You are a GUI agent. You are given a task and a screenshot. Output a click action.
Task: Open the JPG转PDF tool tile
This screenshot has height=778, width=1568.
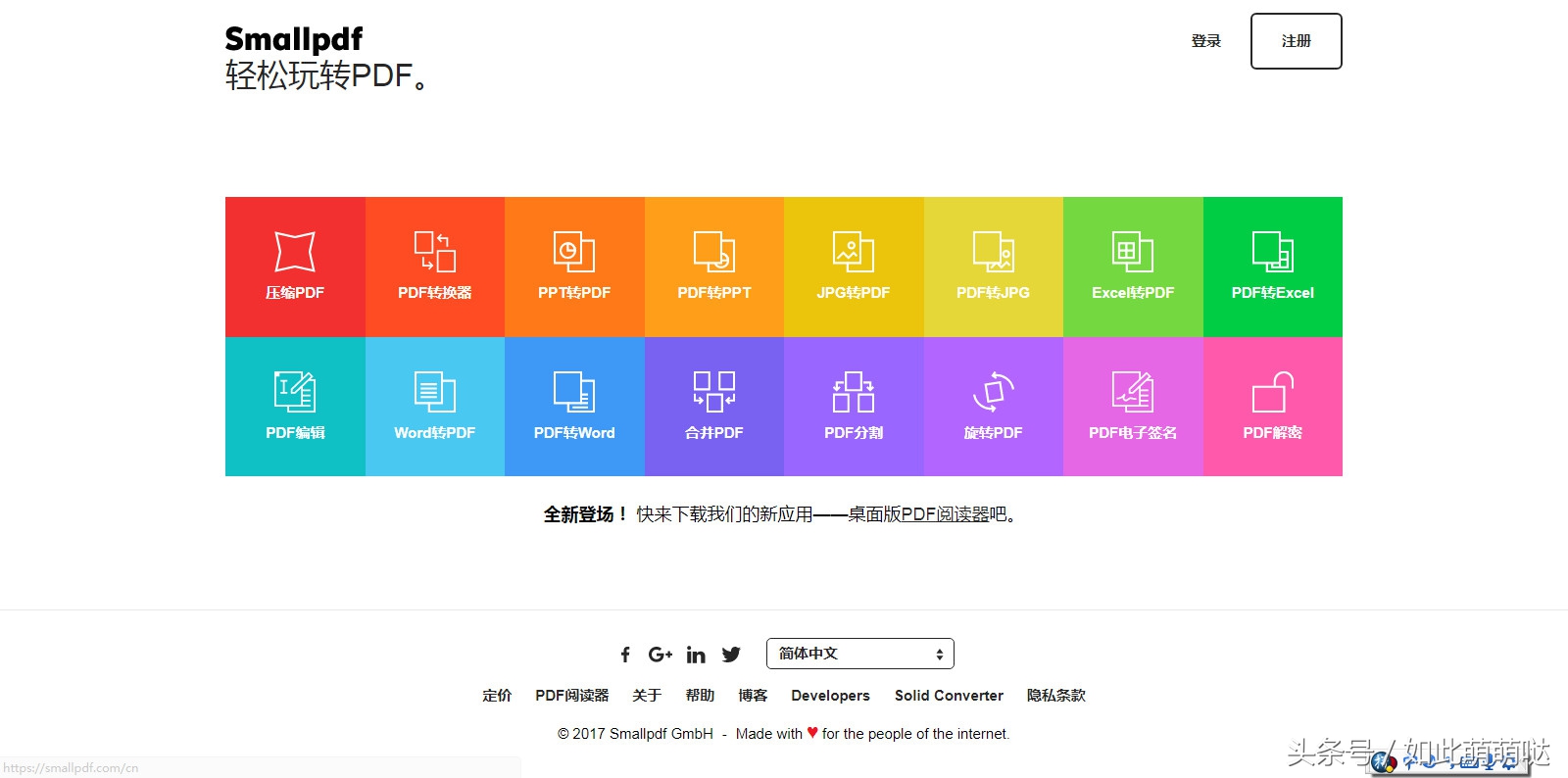pos(854,267)
